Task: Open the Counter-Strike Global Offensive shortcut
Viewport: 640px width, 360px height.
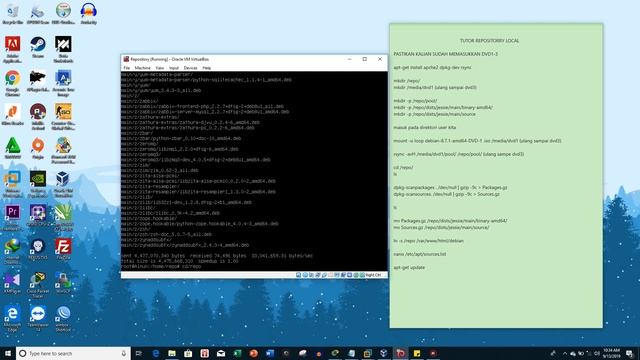Action: click(63, 116)
